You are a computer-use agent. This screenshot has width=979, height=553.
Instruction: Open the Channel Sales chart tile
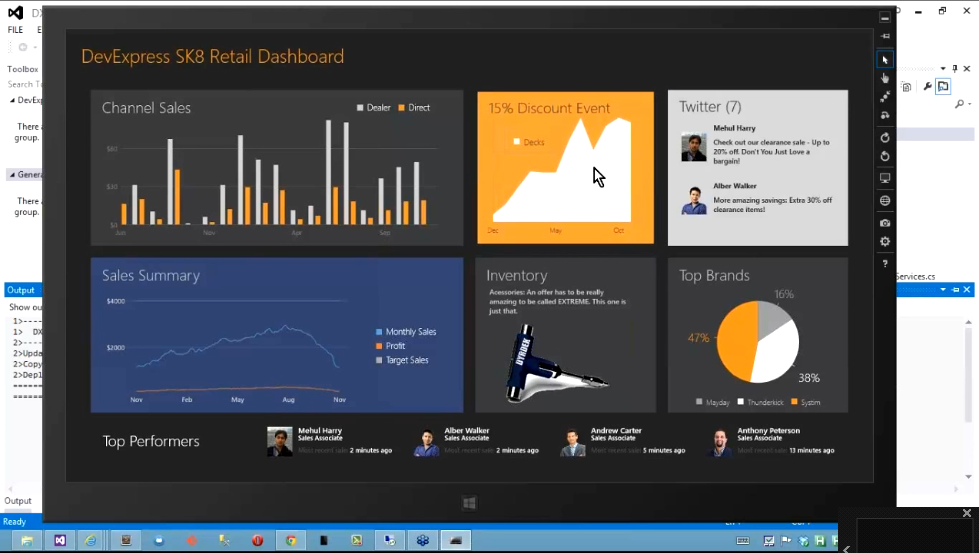(277, 168)
